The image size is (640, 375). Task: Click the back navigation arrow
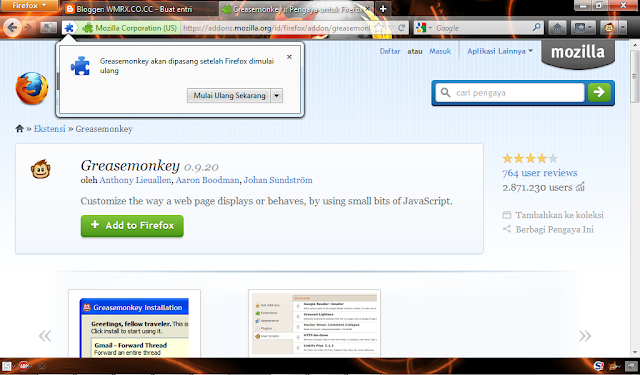[x=12, y=28]
